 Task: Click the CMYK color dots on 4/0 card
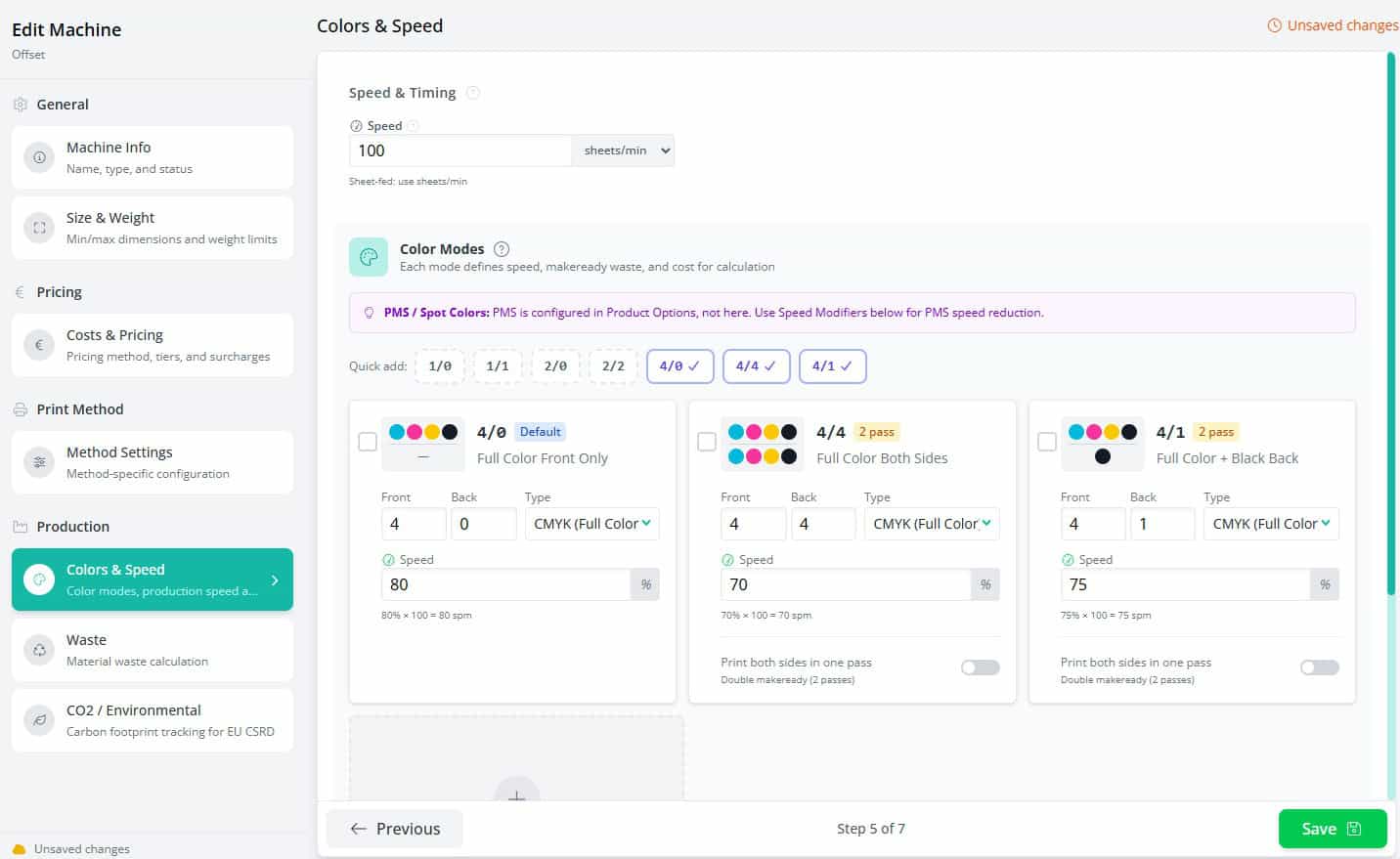click(423, 429)
